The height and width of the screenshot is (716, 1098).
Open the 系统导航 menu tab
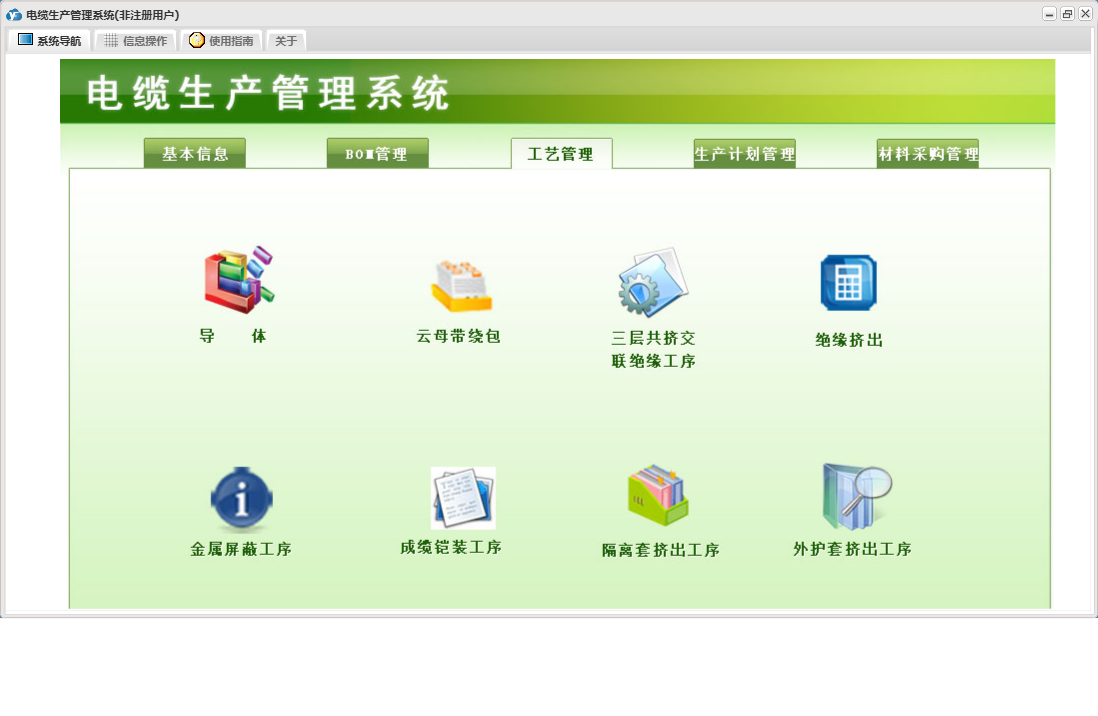(50, 41)
